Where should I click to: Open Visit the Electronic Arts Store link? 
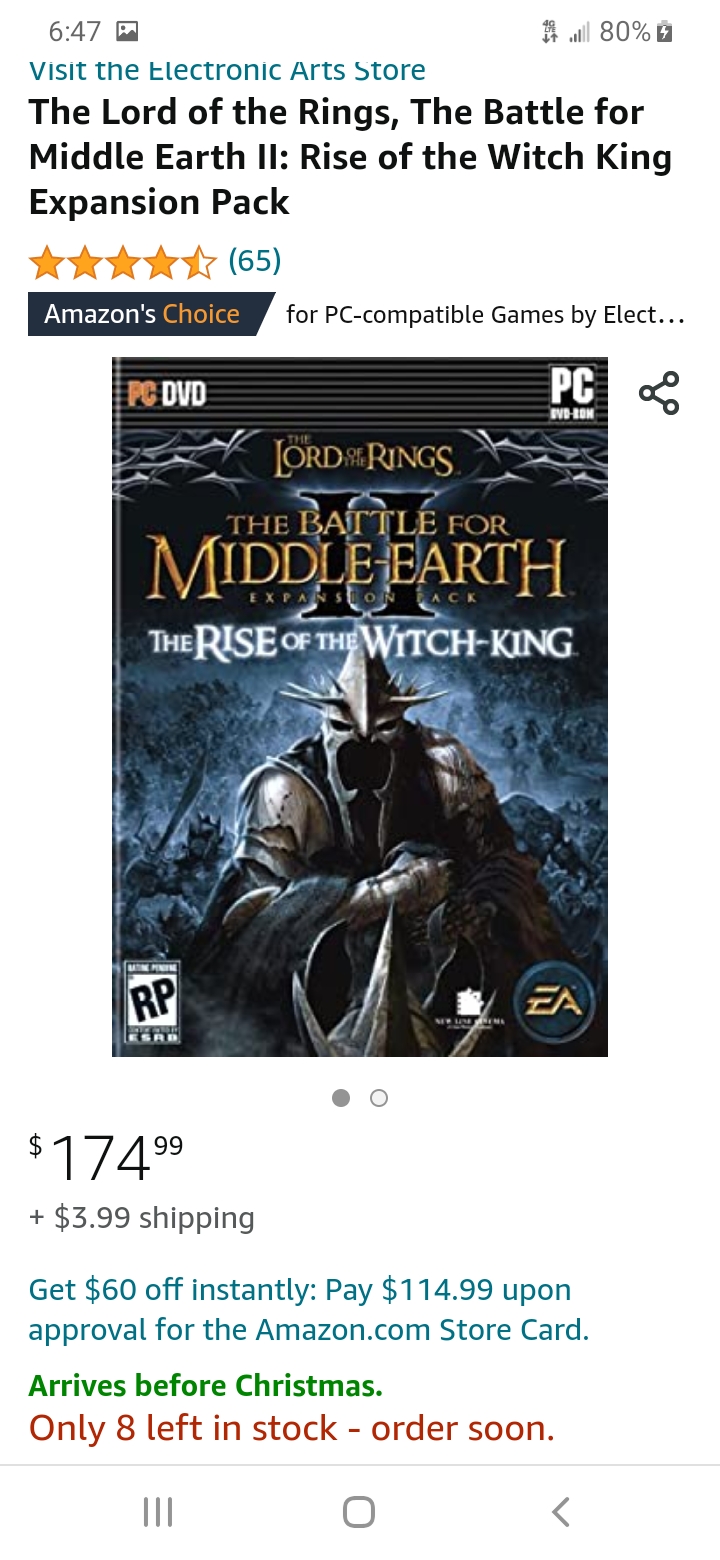227,71
